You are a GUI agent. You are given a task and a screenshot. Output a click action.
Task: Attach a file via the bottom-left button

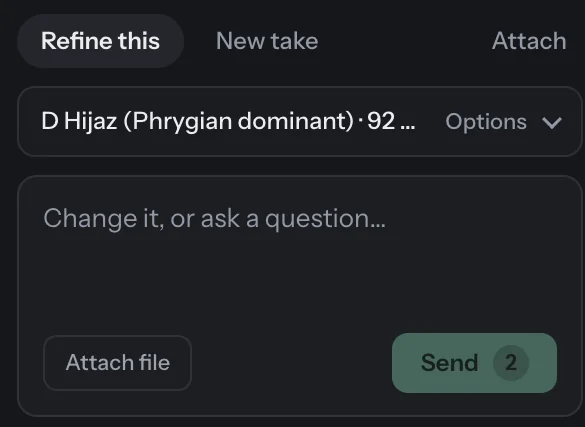click(x=118, y=362)
